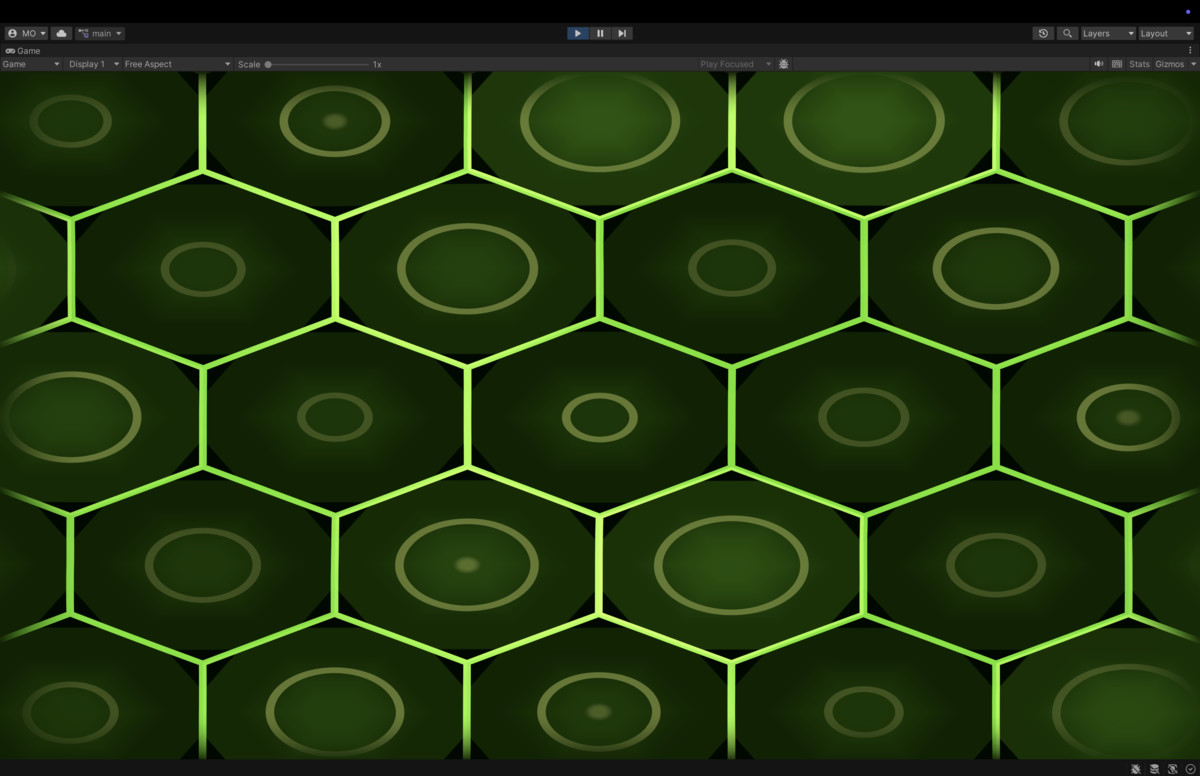Open the MO account dropdown
The image size is (1200, 776).
click(26, 33)
